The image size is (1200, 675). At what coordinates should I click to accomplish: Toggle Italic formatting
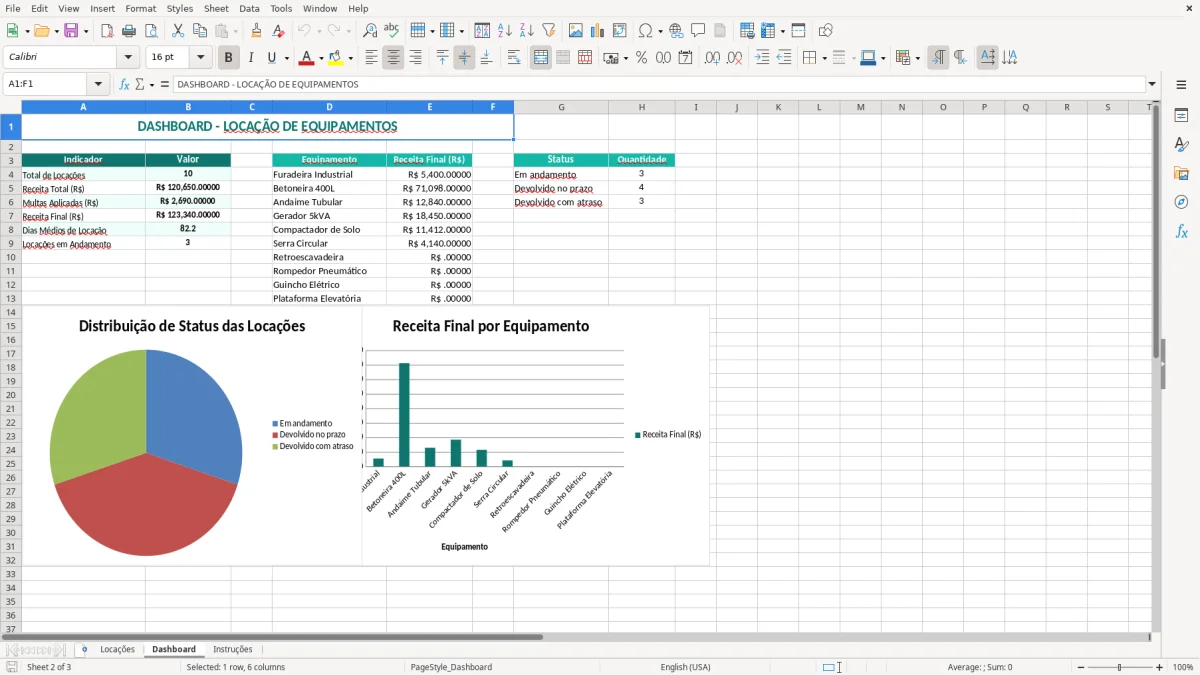pyautogui.click(x=250, y=58)
